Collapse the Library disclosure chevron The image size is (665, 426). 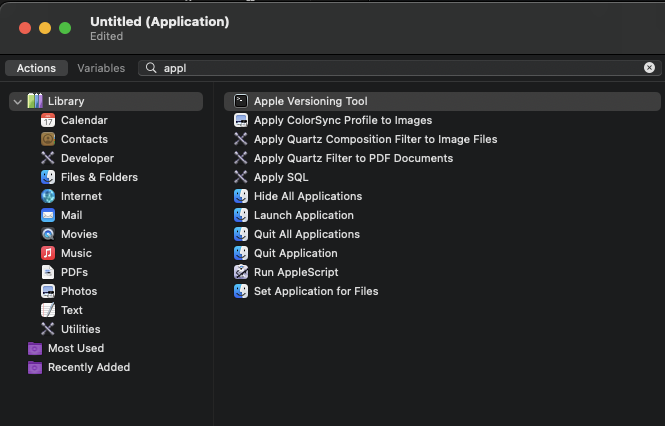coord(18,102)
